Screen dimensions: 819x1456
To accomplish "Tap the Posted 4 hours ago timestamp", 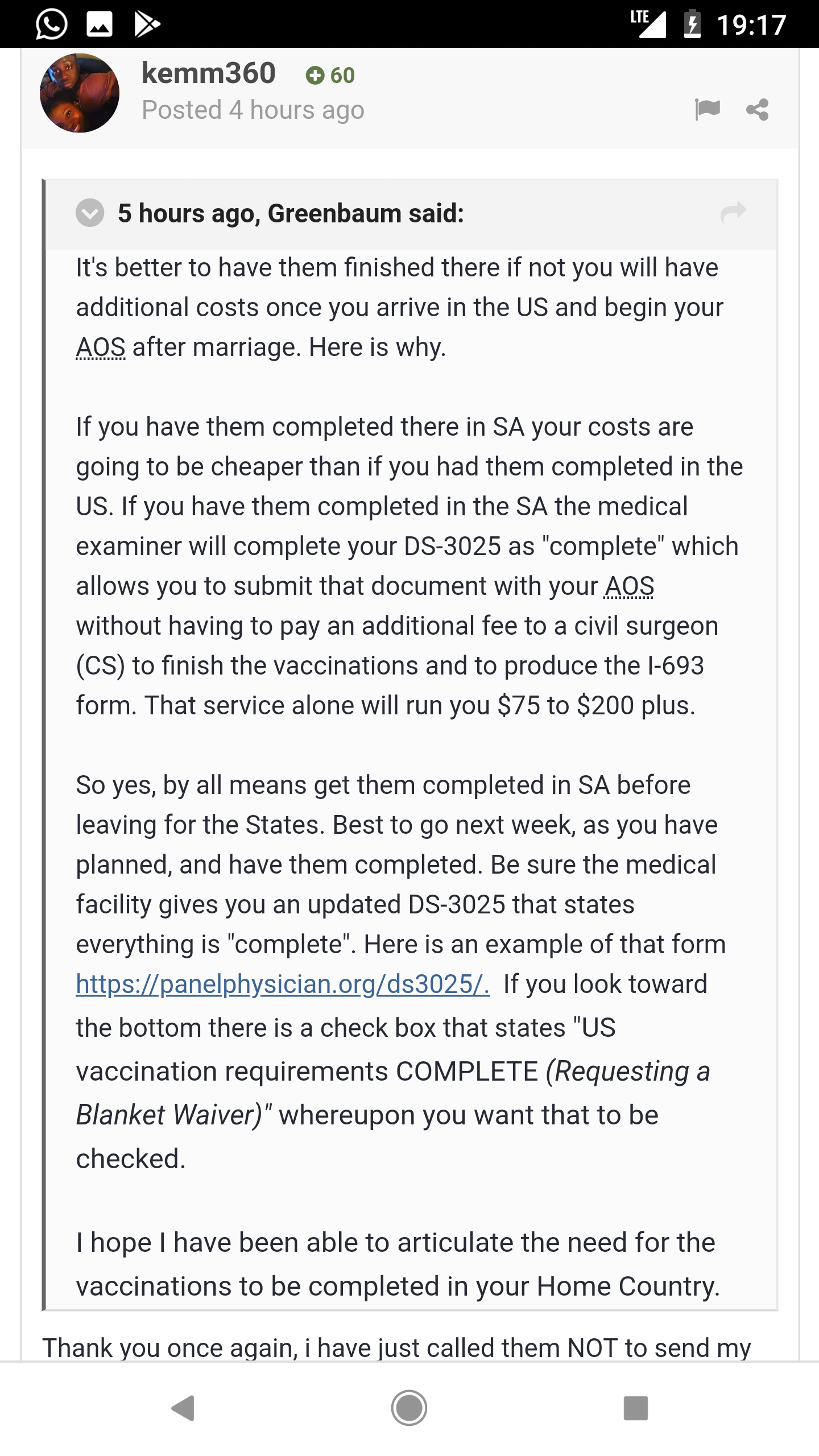I will [x=253, y=110].
